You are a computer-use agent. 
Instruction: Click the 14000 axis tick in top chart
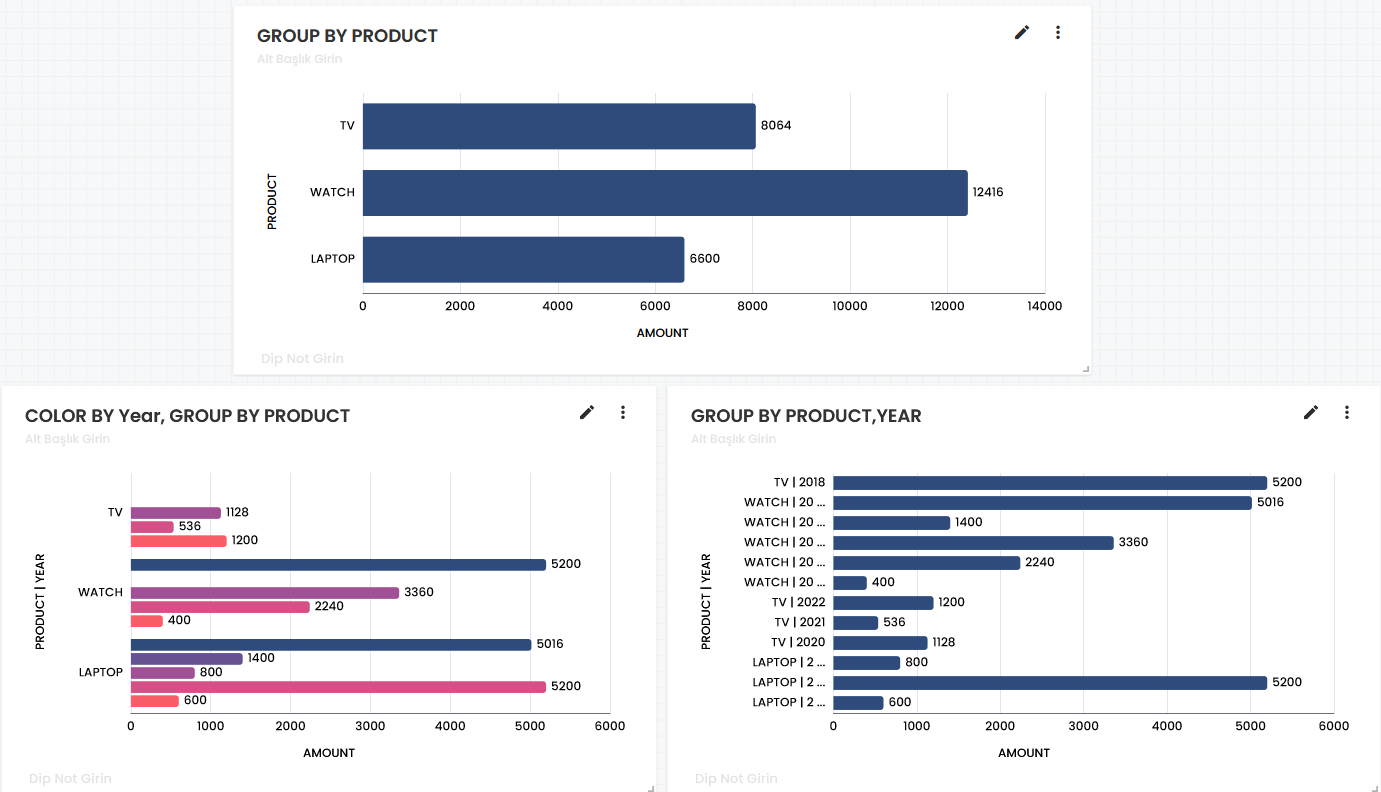pos(1045,306)
